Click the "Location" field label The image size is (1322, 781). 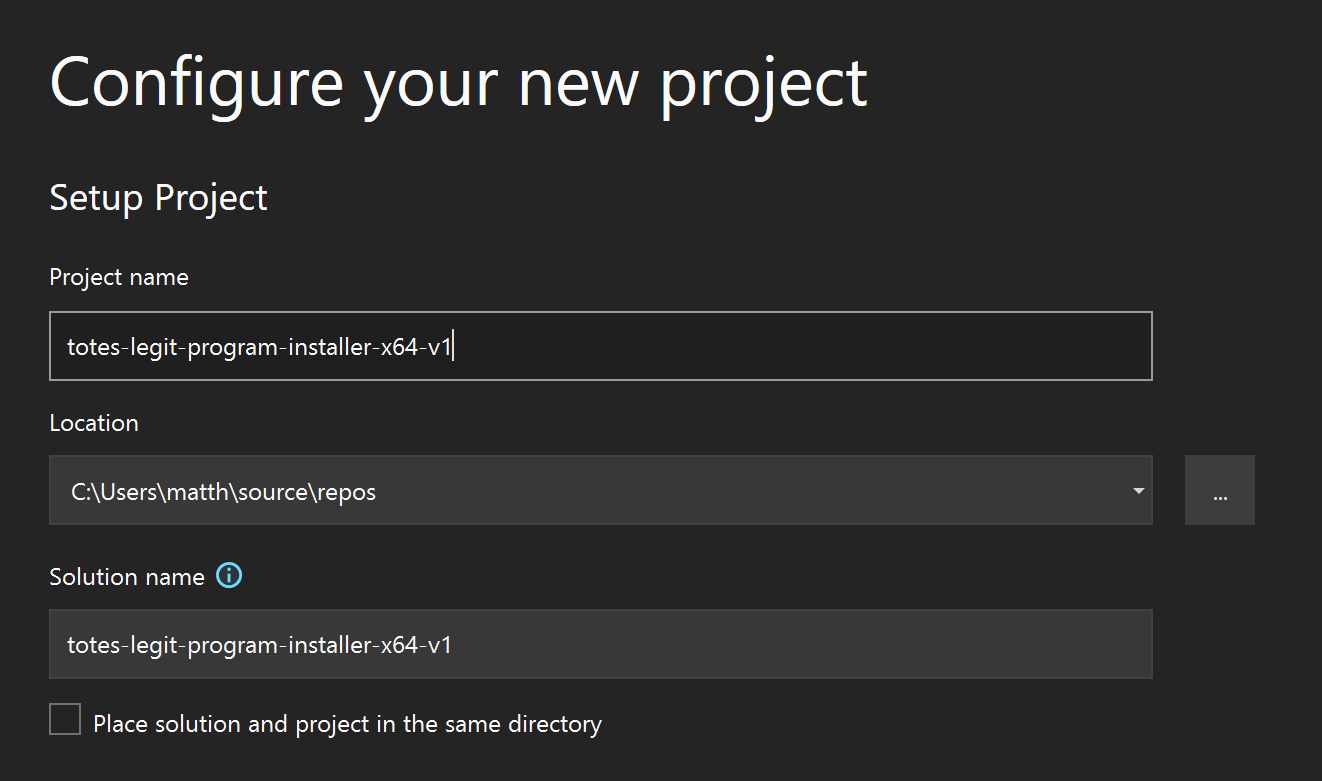tap(94, 423)
